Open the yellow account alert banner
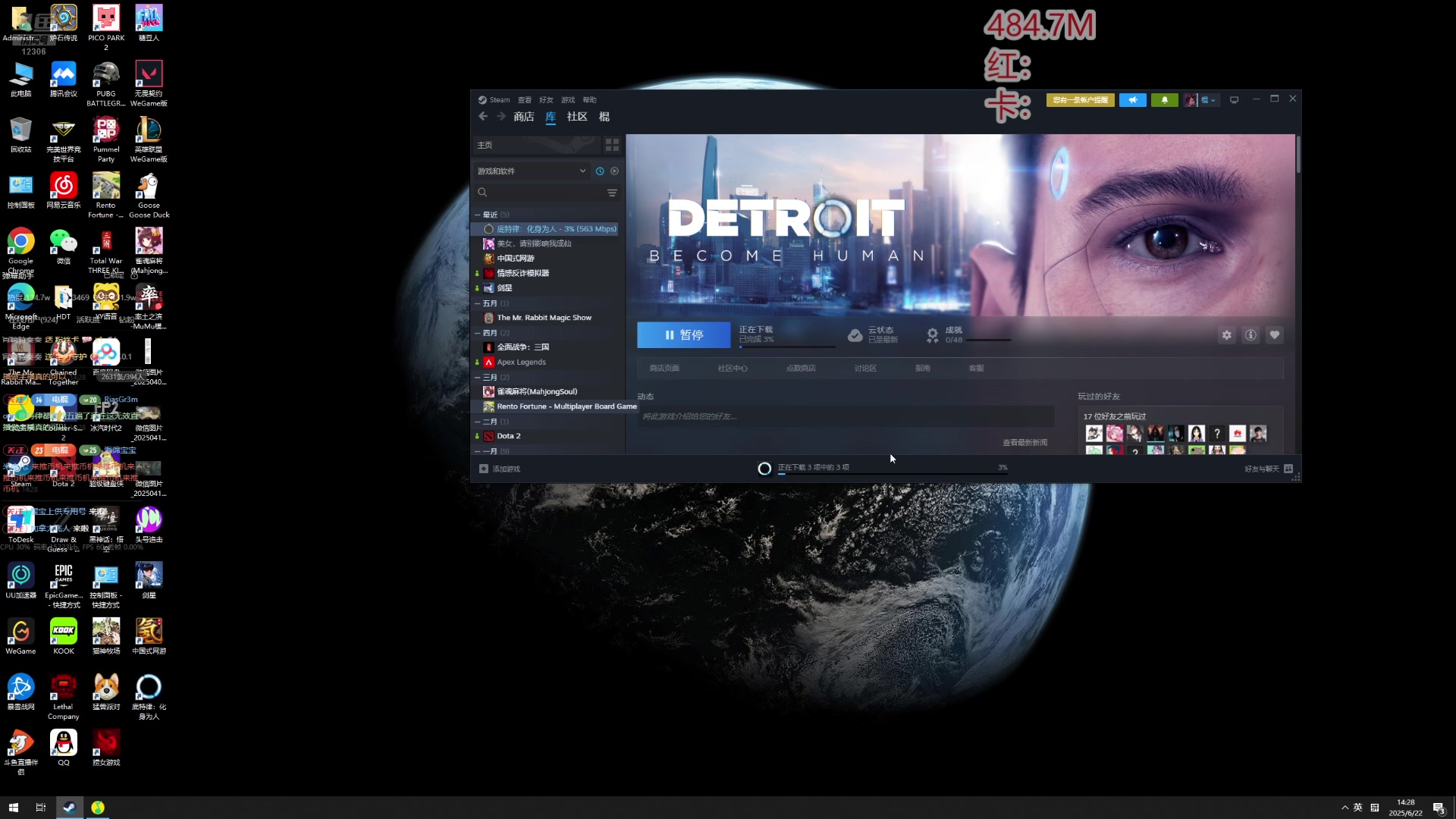Viewport: 1456px width, 819px height. click(x=1080, y=100)
